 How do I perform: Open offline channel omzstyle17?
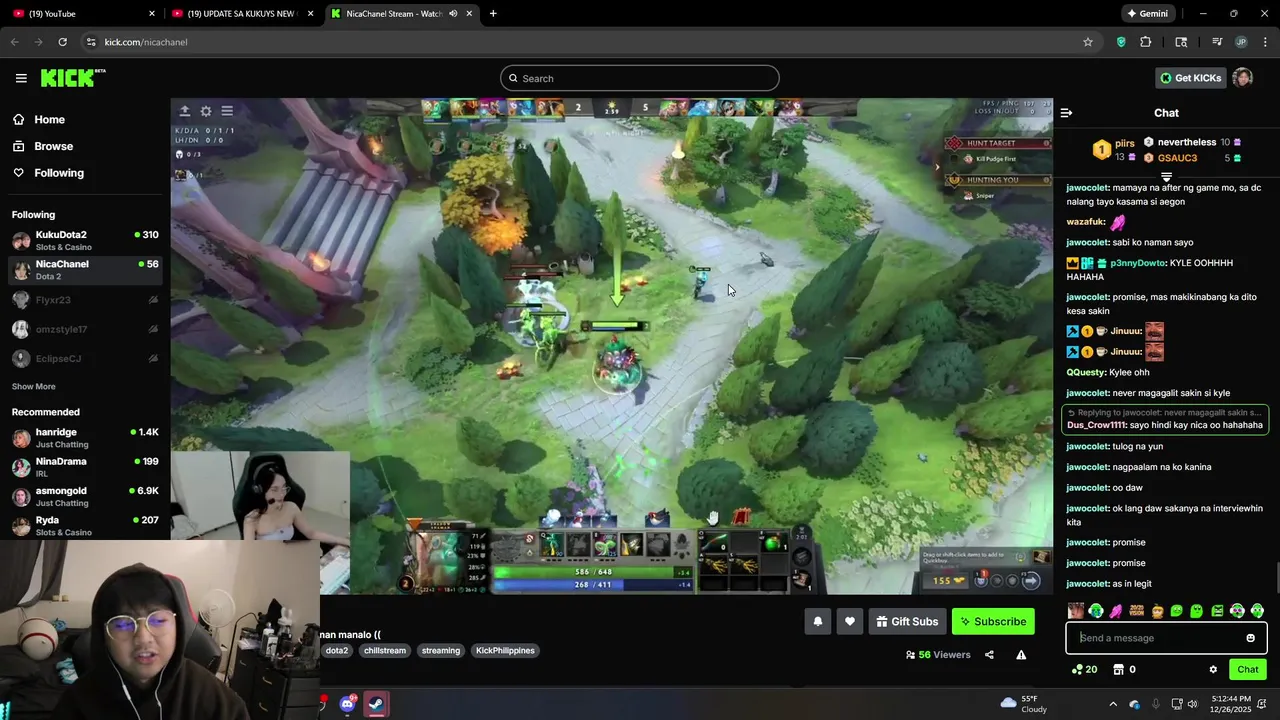tap(85, 329)
